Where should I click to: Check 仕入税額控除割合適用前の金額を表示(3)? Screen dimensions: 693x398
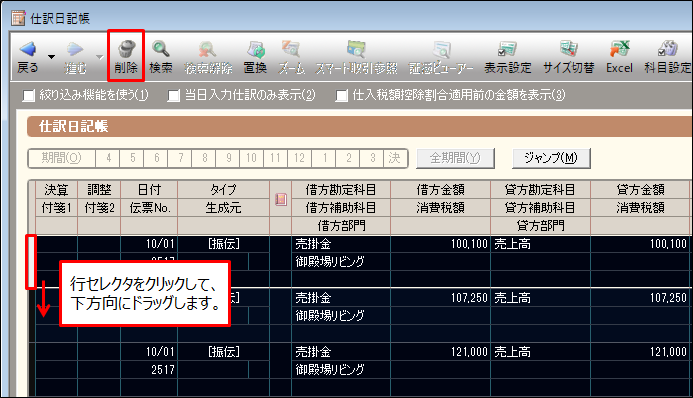tap(341, 95)
